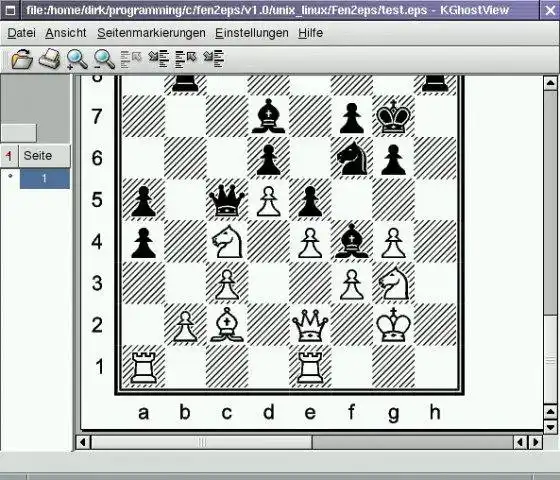Image resolution: width=560 pixels, height=480 pixels.
Task: Click the white queen on e2
Action: pos(310,325)
